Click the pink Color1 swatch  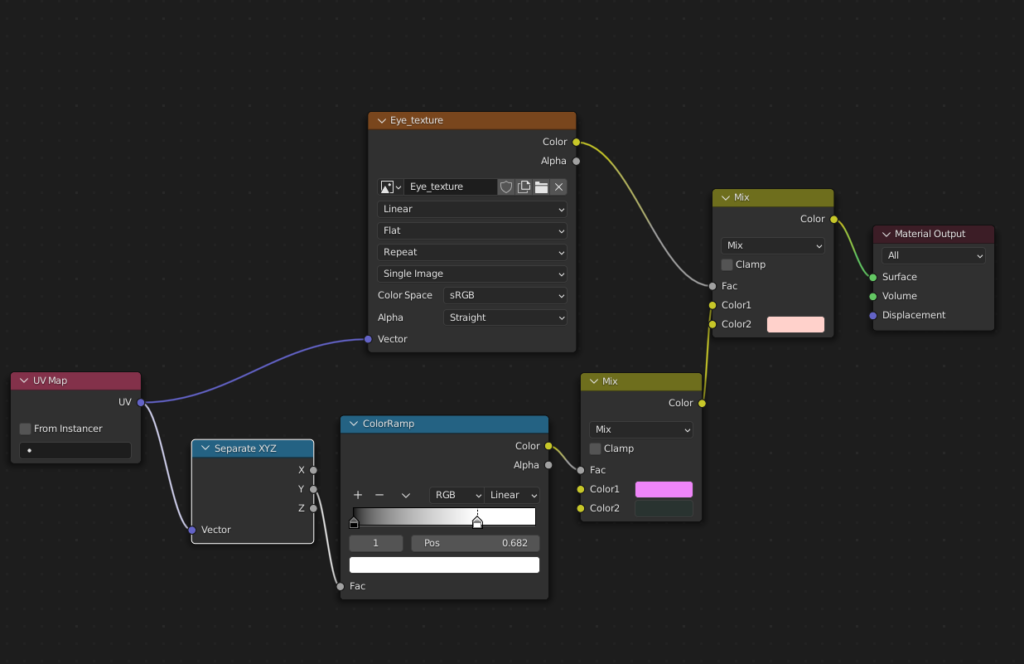664,490
